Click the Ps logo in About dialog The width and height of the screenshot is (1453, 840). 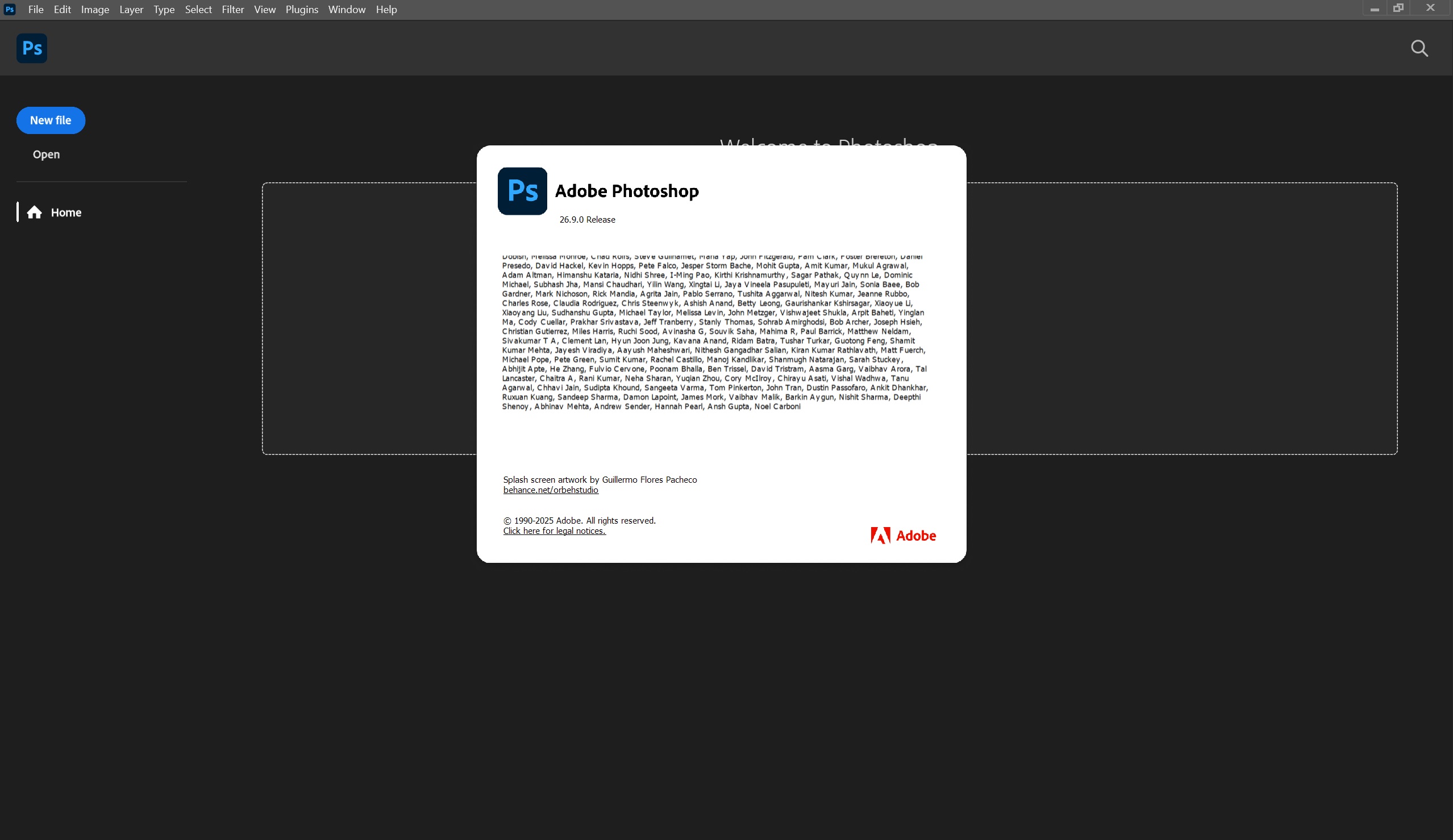pyautogui.click(x=522, y=191)
